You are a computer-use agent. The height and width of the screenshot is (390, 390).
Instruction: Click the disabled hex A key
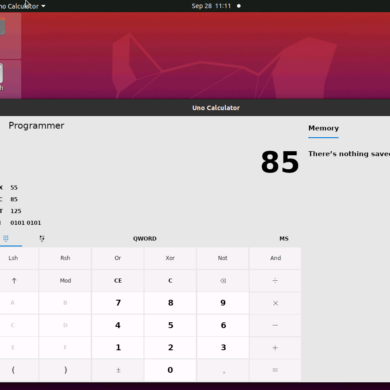pos(13,303)
